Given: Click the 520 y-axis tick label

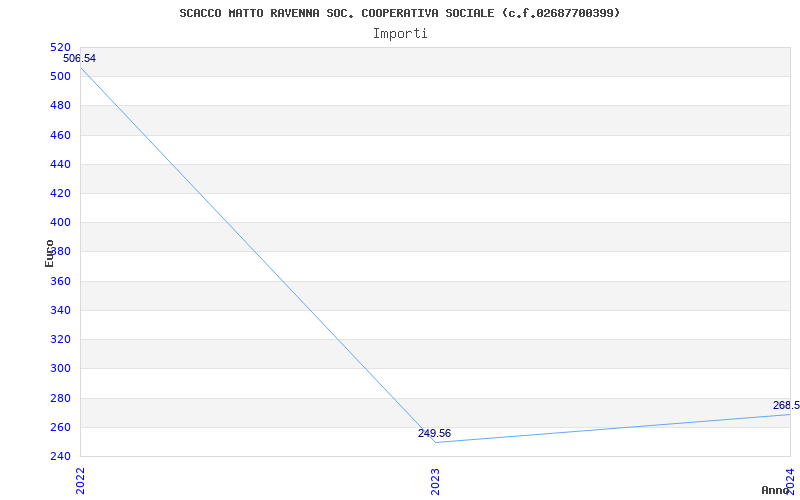Looking at the screenshot, I should 60,47.
